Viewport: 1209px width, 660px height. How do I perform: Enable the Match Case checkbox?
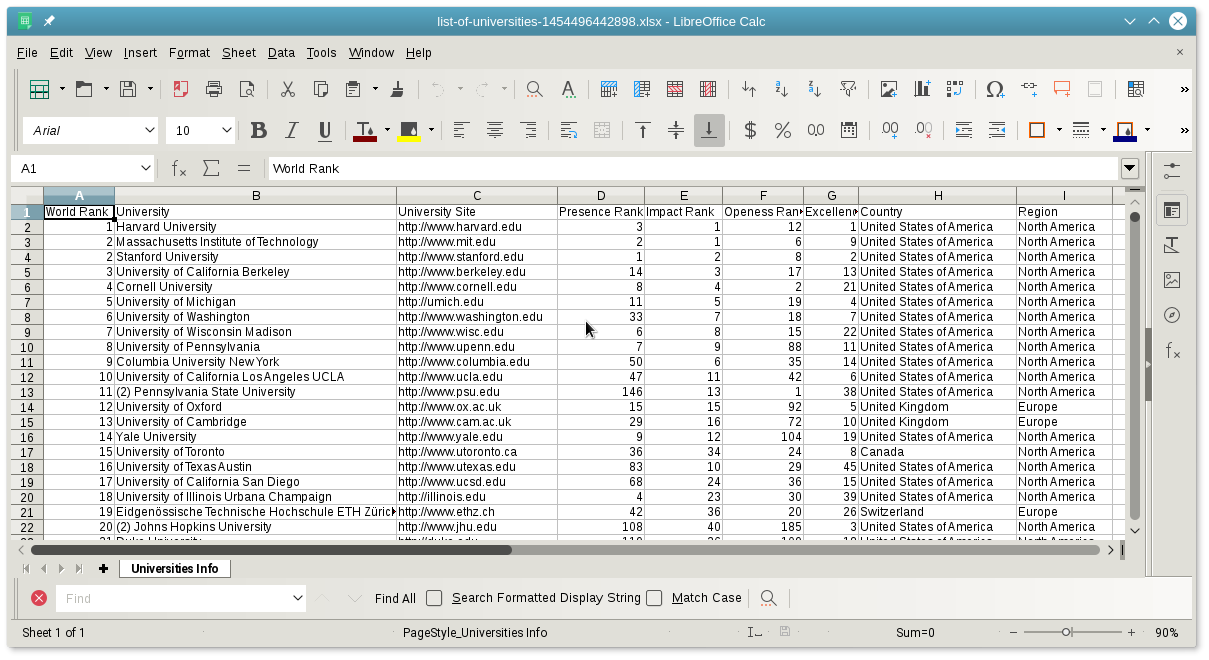click(654, 598)
